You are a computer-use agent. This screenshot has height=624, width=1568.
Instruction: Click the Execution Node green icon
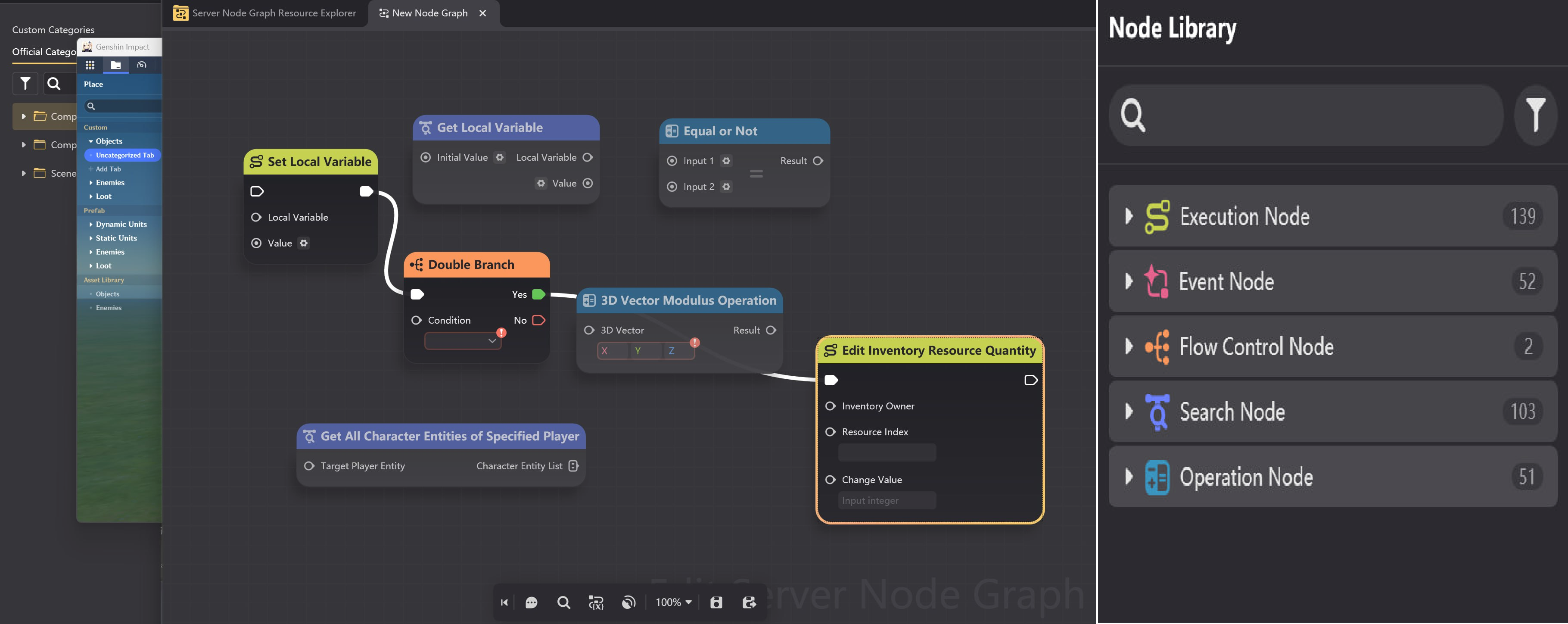pyautogui.click(x=1157, y=217)
